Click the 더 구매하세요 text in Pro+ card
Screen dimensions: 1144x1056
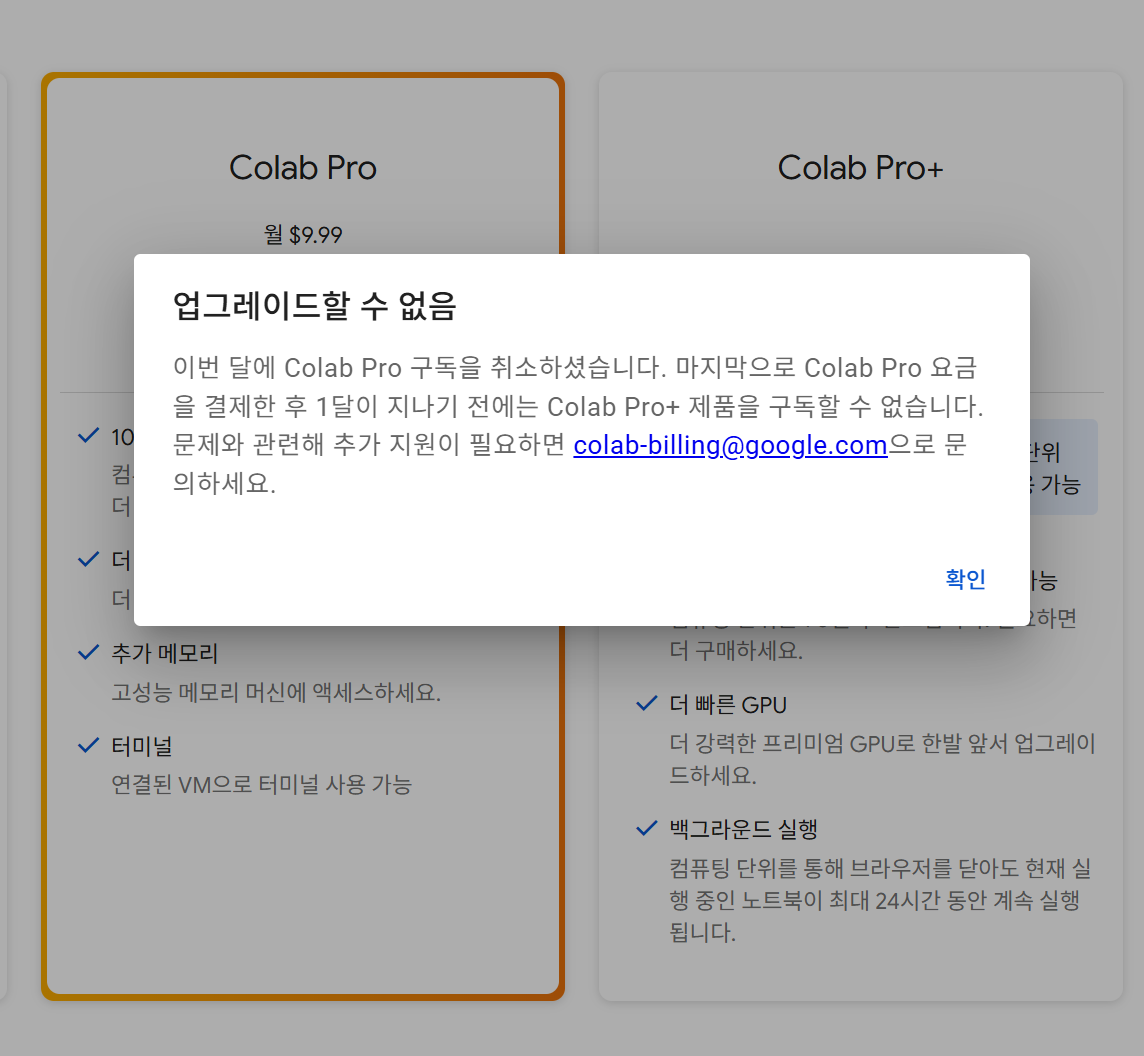tap(736, 650)
